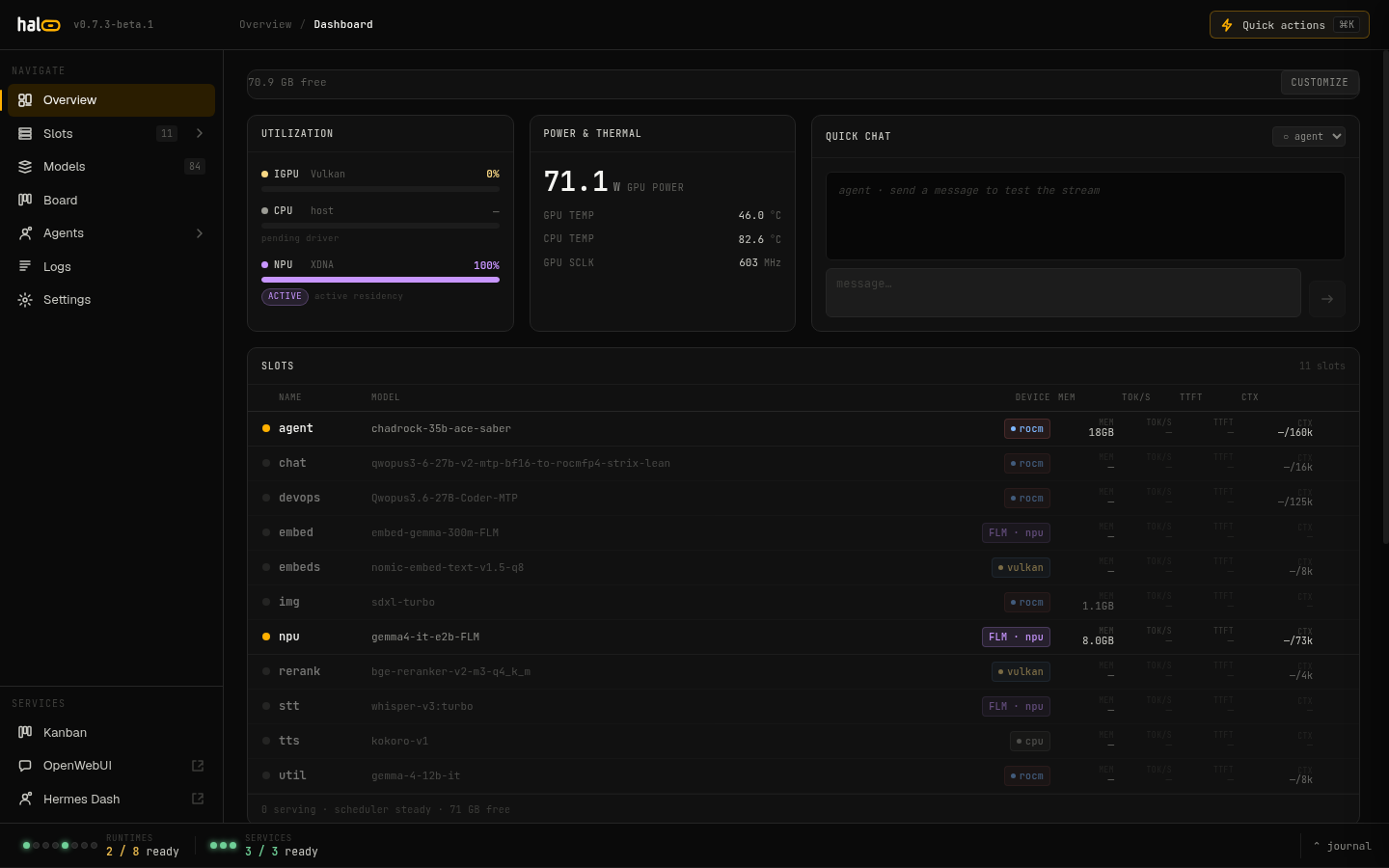Click the rerank slot name
Viewport: 1389px width, 868px height.
coord(299,671)
